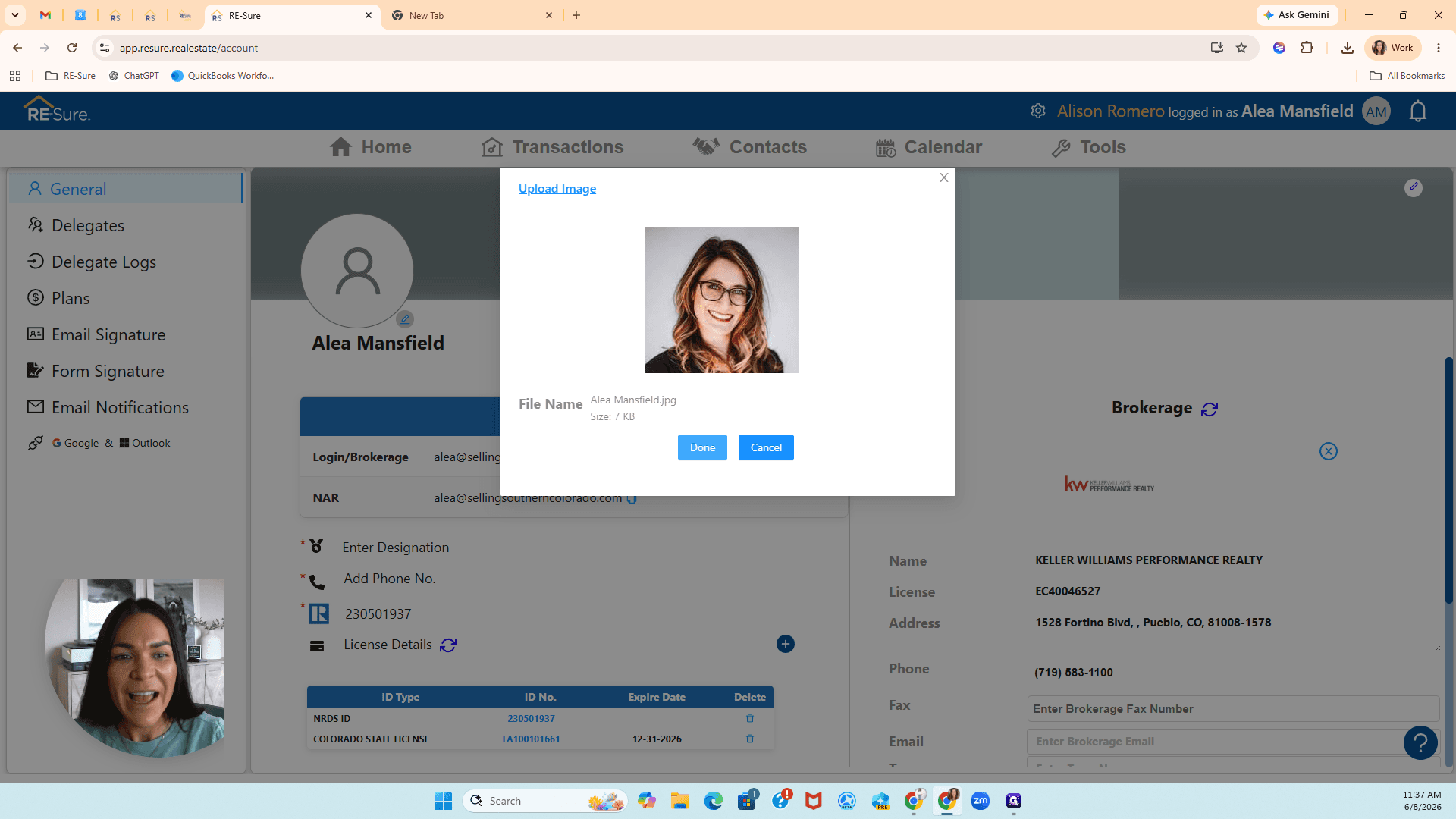Open the settings gear beside Alison Romero
1456x819 pixels.
1038,111
